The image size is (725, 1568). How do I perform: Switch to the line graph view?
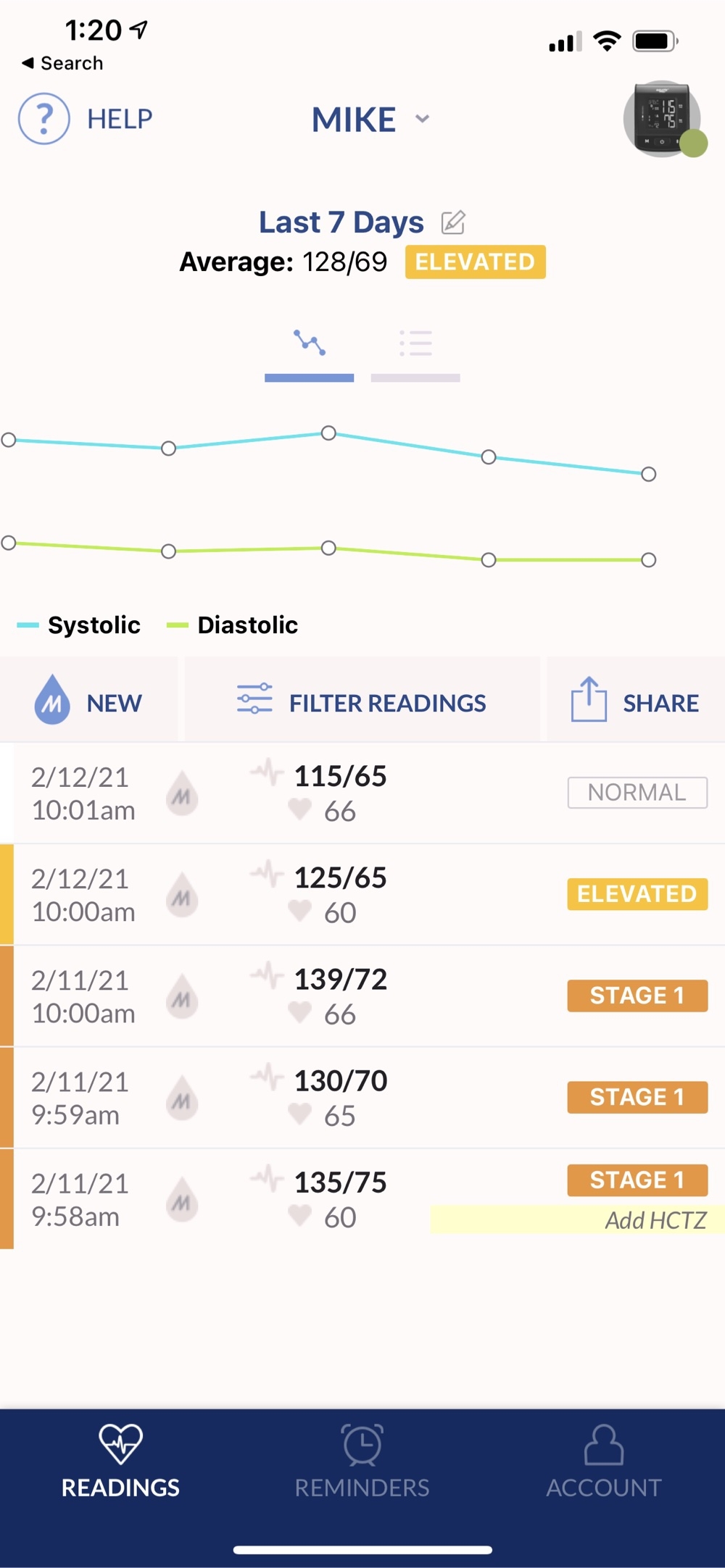310,343
